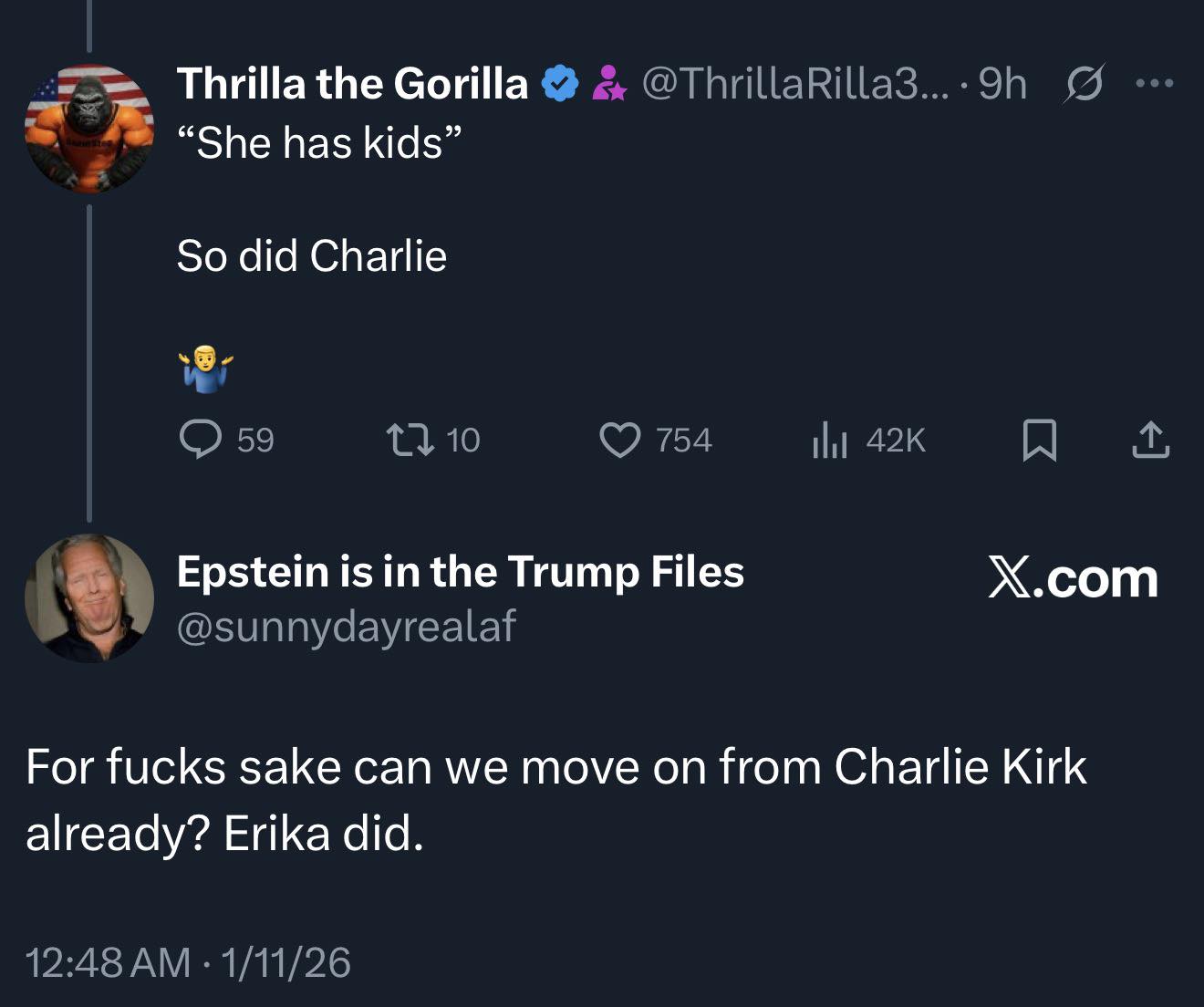Bookmark the Thrilla the Gorilla post
This screenshot has width=1204, height=1007.
[x=1040, y=440]
